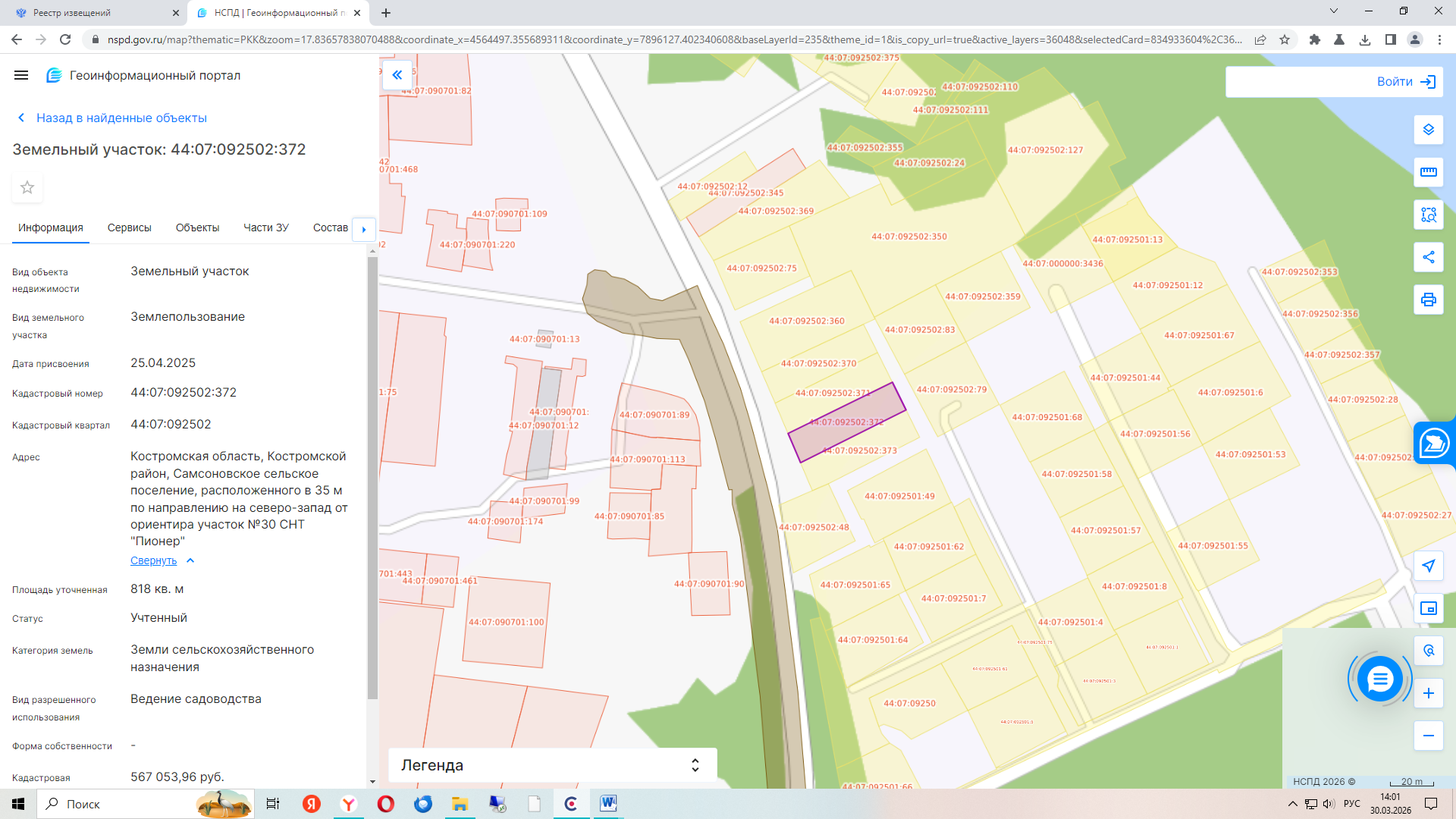Toggle the mini-map overview button

click(1428, 608)
